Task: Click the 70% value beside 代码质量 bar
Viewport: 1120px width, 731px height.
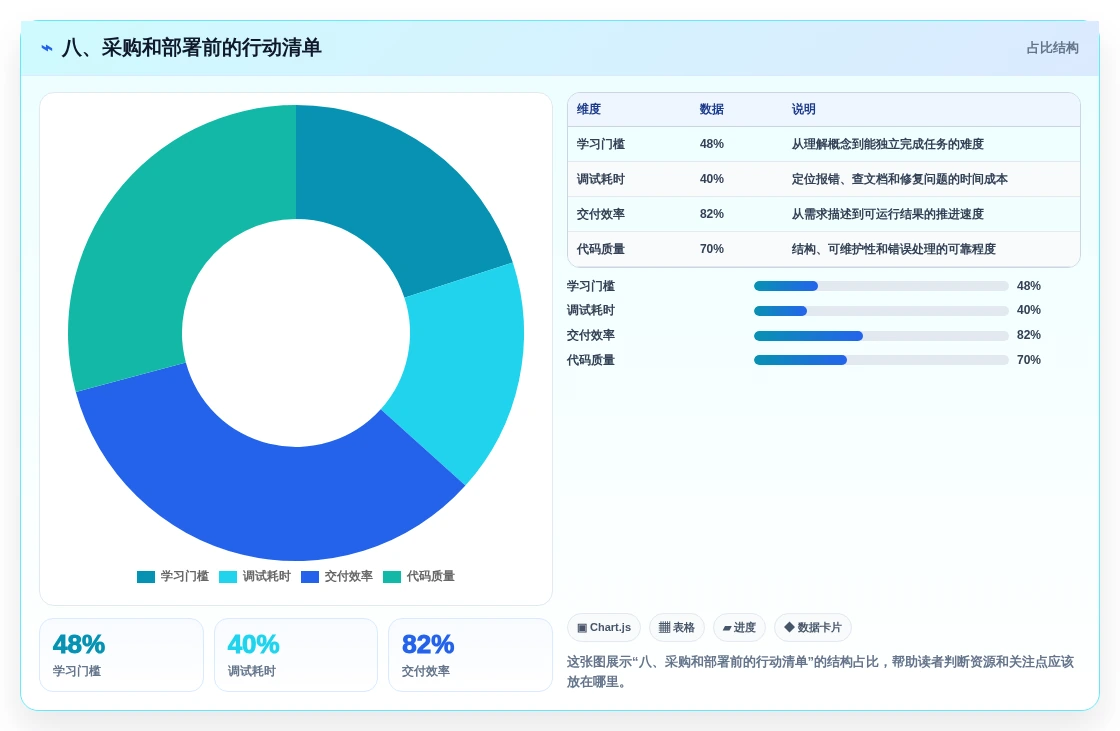Action: [x=1029, y=360]
